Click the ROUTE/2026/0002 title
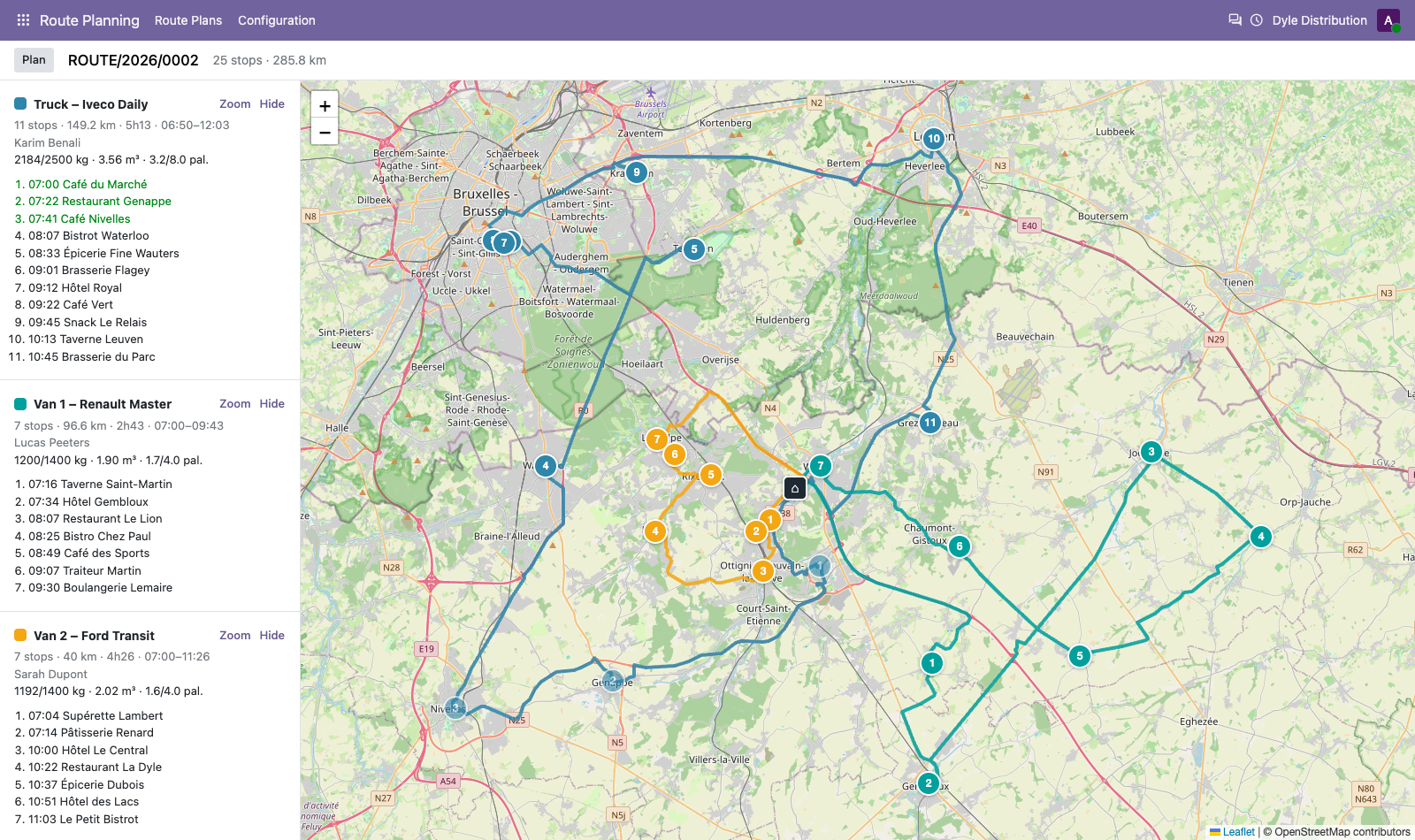 tap(134, 60)
